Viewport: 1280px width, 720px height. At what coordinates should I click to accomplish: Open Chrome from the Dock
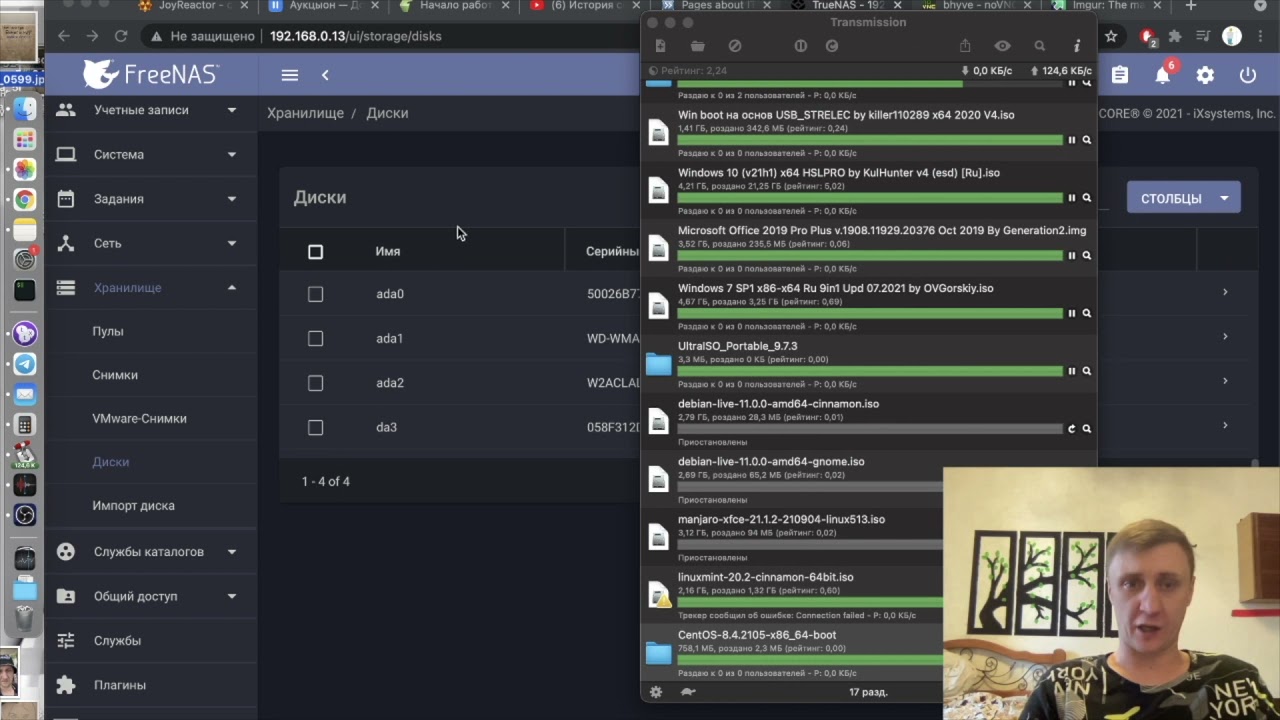[x=25, y=199]
